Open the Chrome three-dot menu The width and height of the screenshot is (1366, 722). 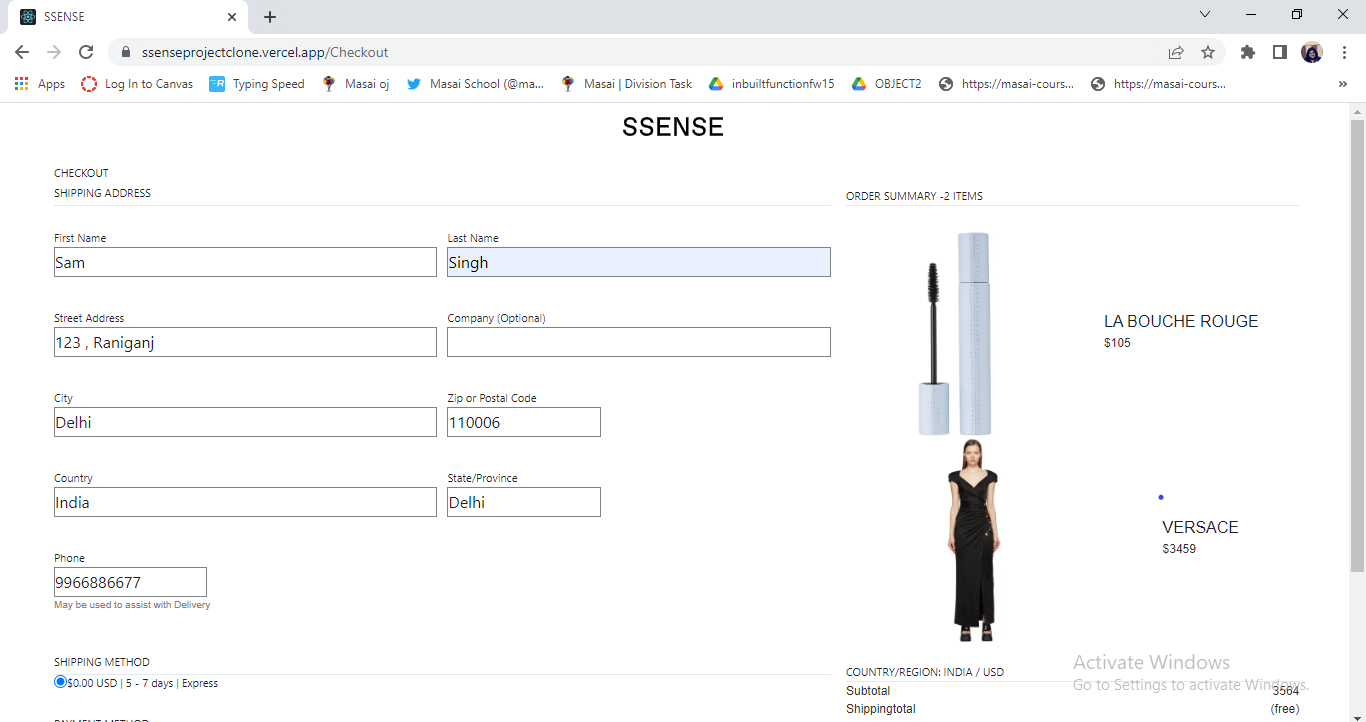pos(1344,52)
